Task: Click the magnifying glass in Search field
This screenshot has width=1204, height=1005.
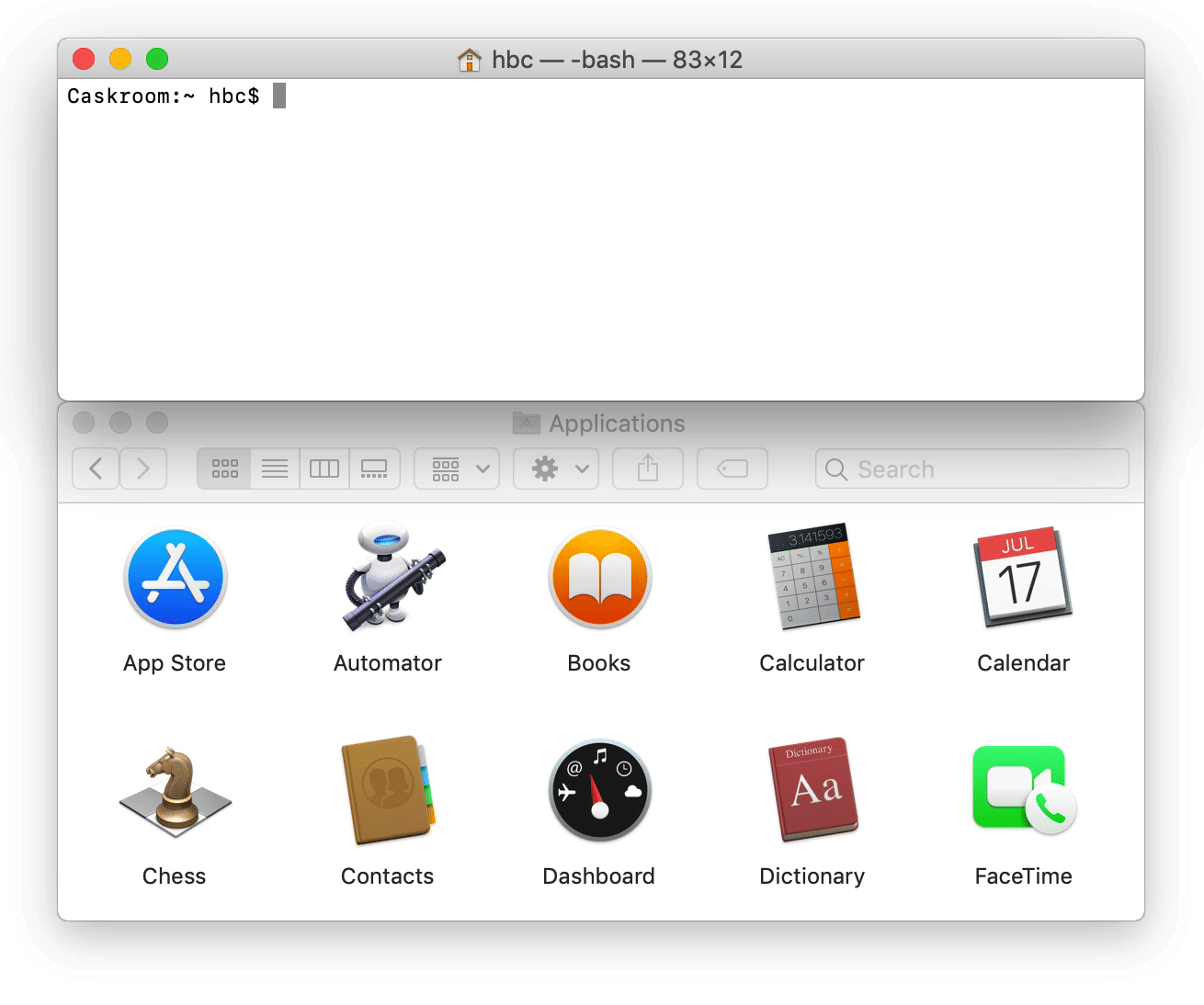Action: pyautogui.click(x=836, y=469)
